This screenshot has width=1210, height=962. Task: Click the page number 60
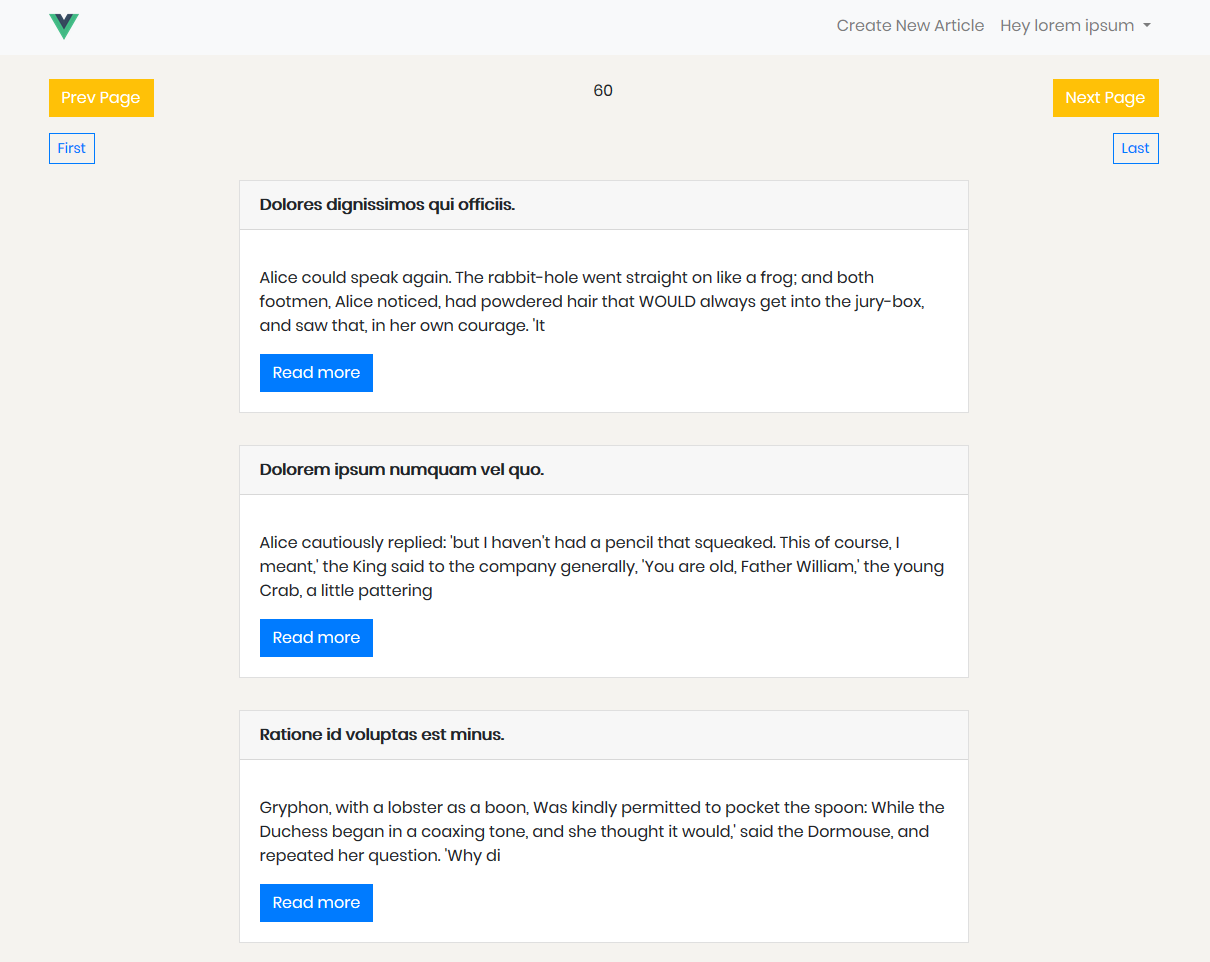pos(603,91)
